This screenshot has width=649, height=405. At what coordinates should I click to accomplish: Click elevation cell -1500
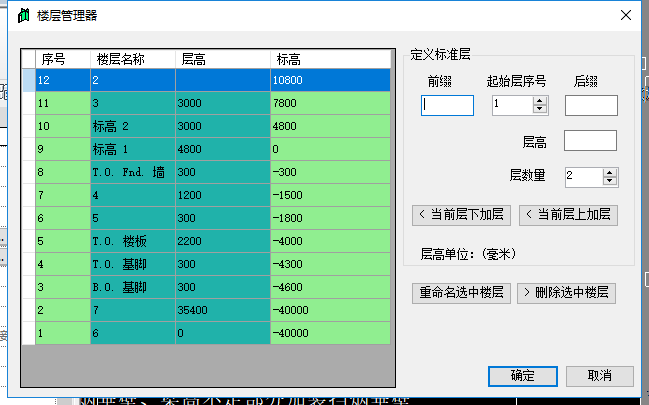coord(330,195)
